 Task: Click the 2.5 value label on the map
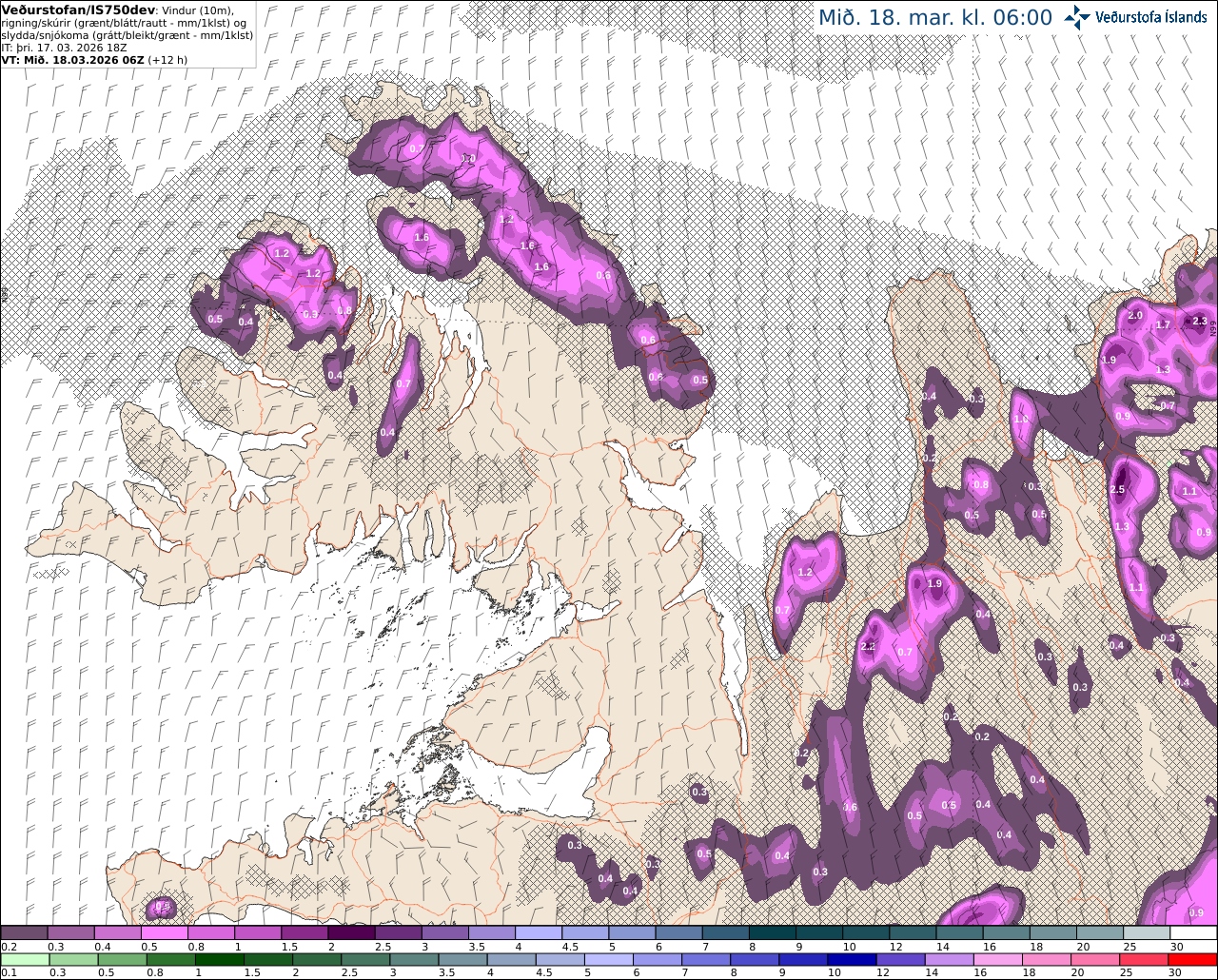click(x=1117, y=490)
